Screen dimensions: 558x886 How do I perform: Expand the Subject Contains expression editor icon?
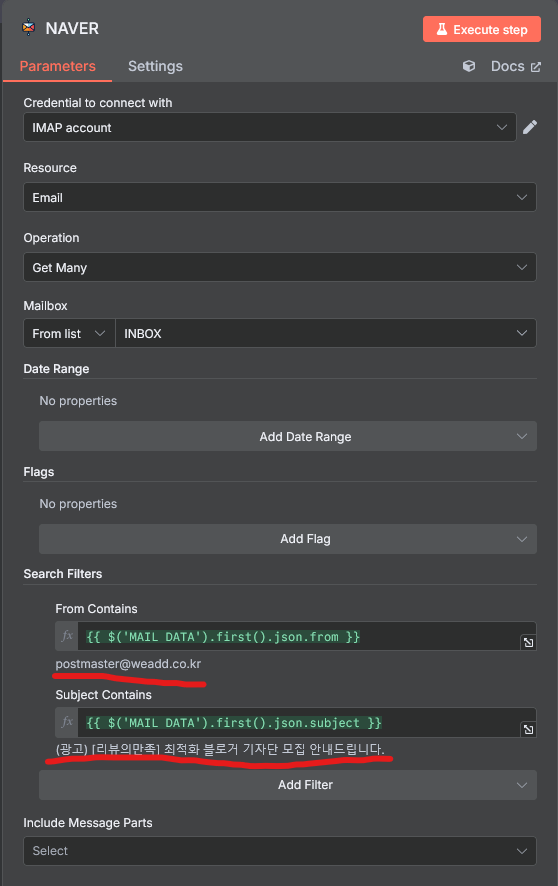(x=528, y=729)
